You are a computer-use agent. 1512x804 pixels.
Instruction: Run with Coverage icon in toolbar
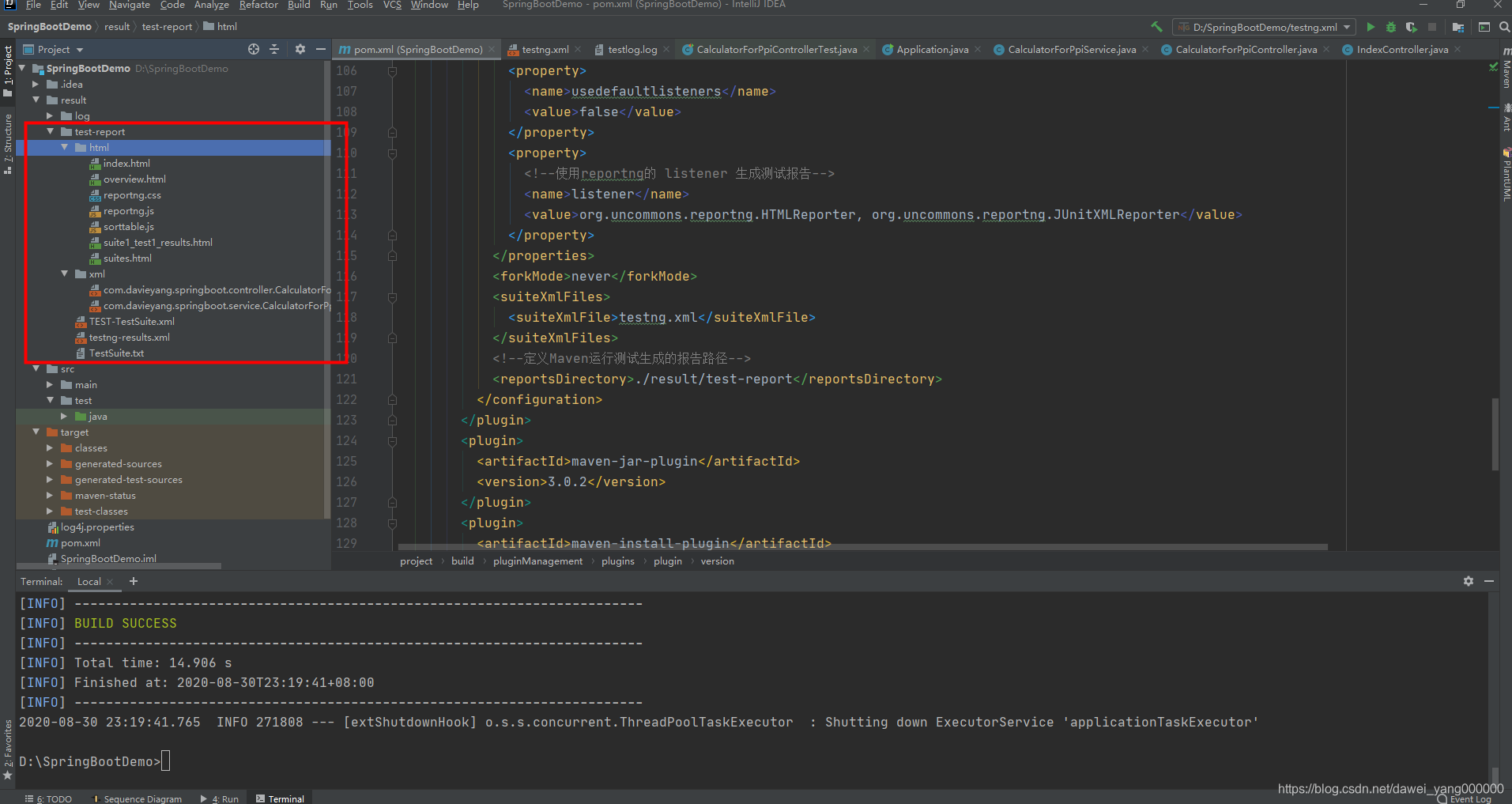1412,27
